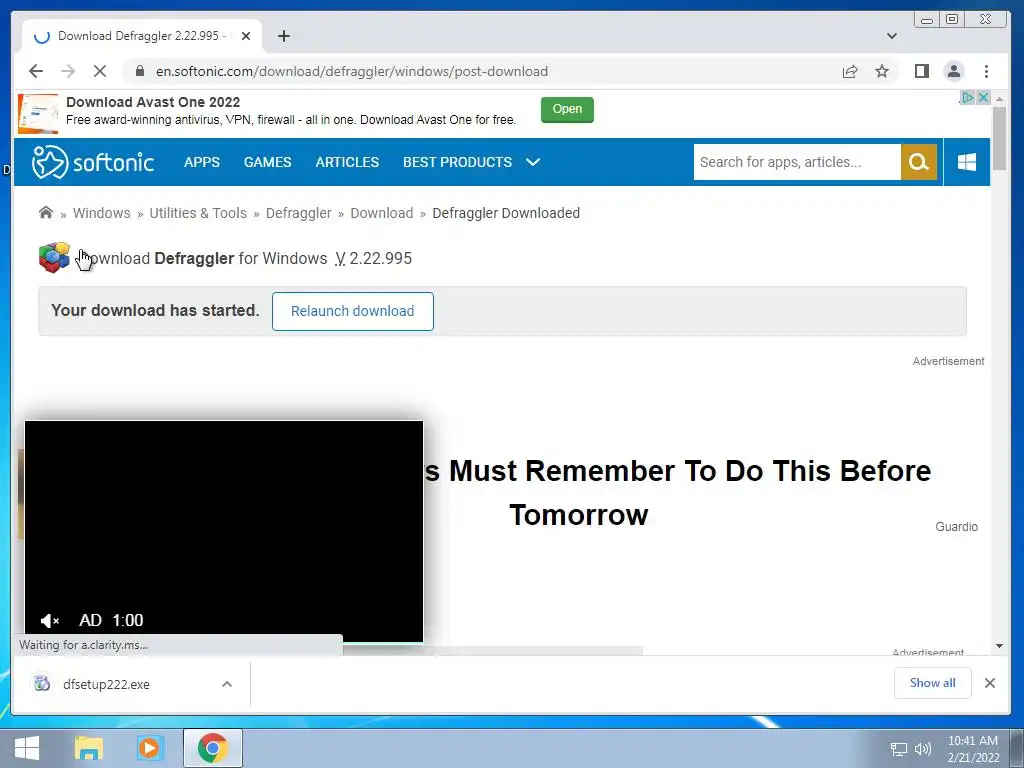Go back to the previous page
The height and width of the screenshot is (768, 1024).
[x=36, y=71]
